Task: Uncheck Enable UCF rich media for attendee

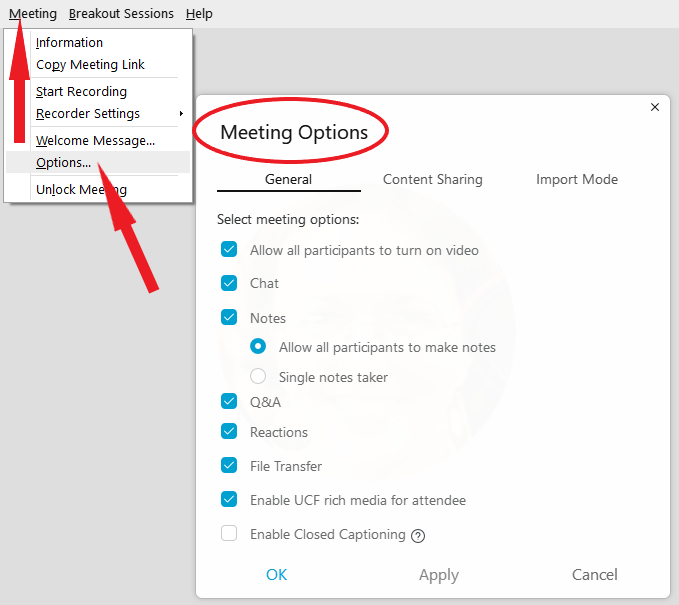Action: [x=229, y=499]
